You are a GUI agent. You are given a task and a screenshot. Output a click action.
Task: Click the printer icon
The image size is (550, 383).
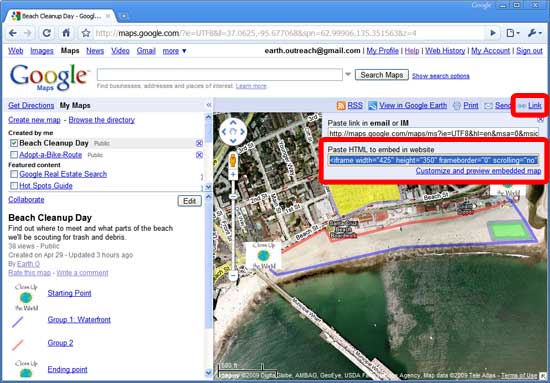456,106
